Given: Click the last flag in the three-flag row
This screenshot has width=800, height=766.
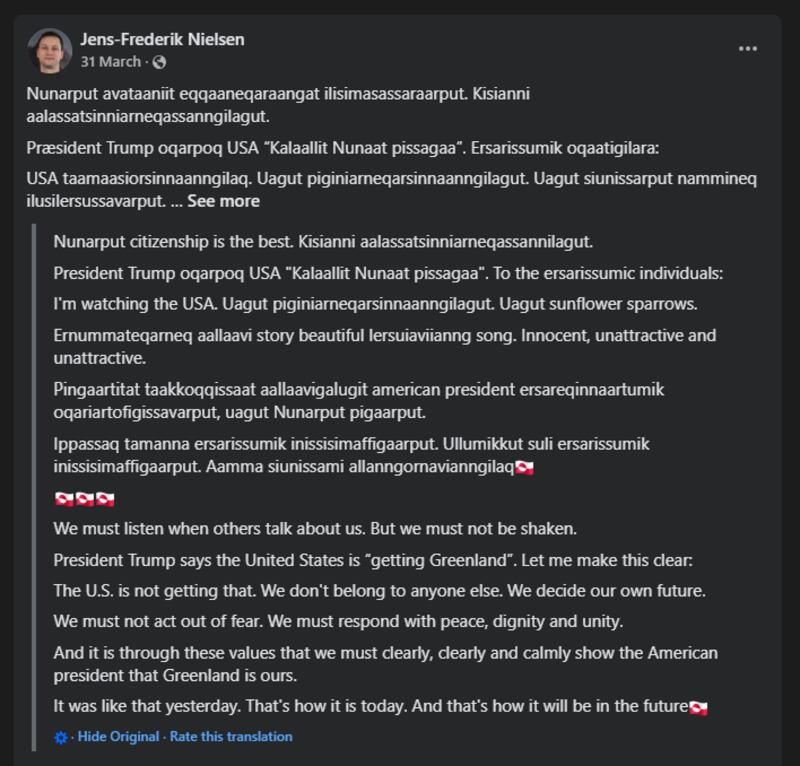Looking at the screenshot, I should pos(105,498).
